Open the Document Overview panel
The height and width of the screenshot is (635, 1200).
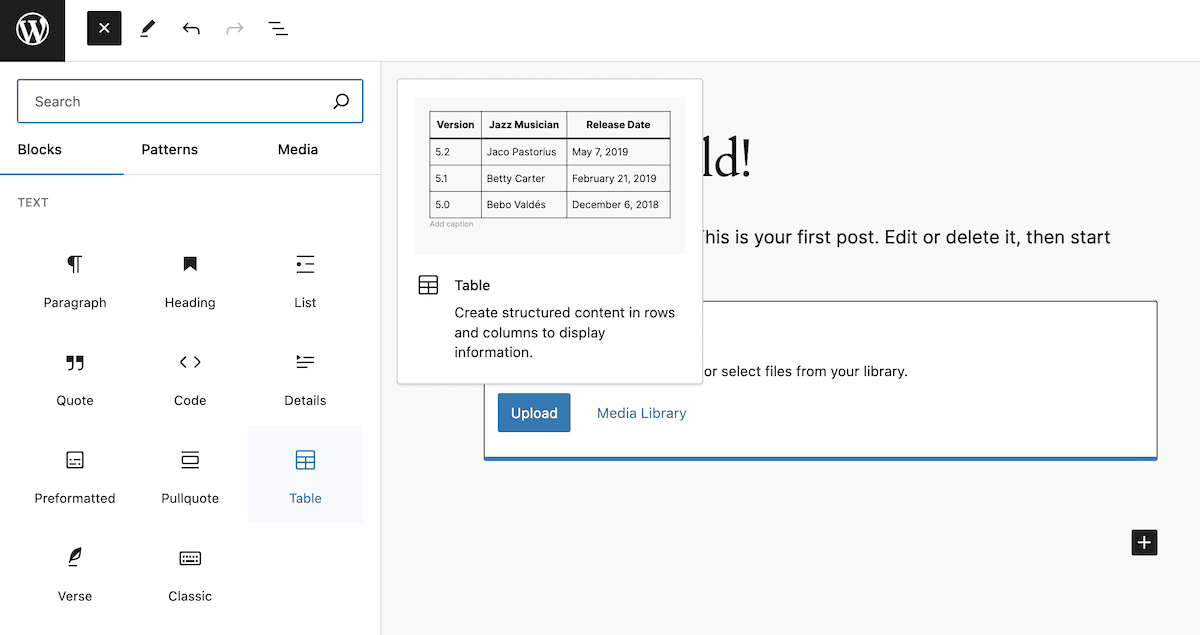(x=277, y=28)
